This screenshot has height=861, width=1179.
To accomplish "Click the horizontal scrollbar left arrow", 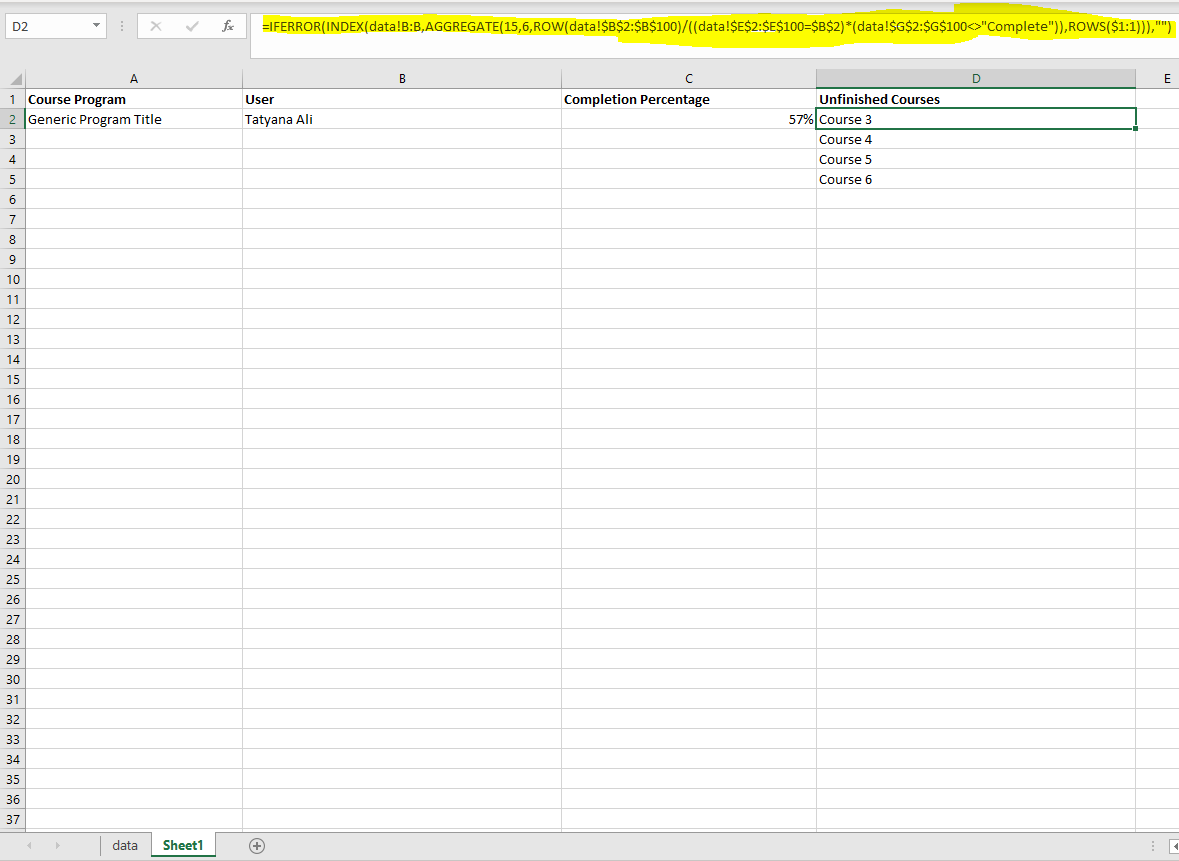I will pos(1174,847).
